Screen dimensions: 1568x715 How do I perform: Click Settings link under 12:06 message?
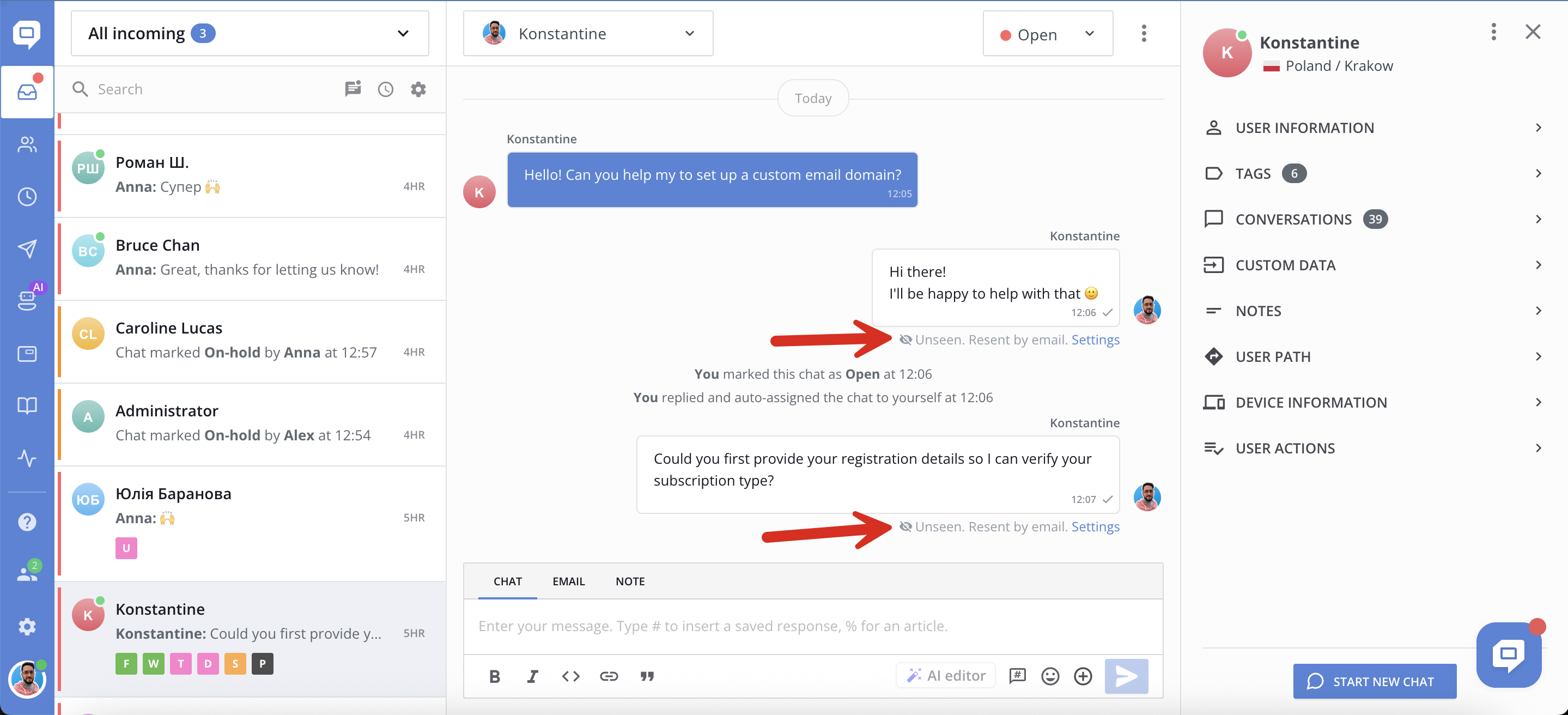(1095, 340)
